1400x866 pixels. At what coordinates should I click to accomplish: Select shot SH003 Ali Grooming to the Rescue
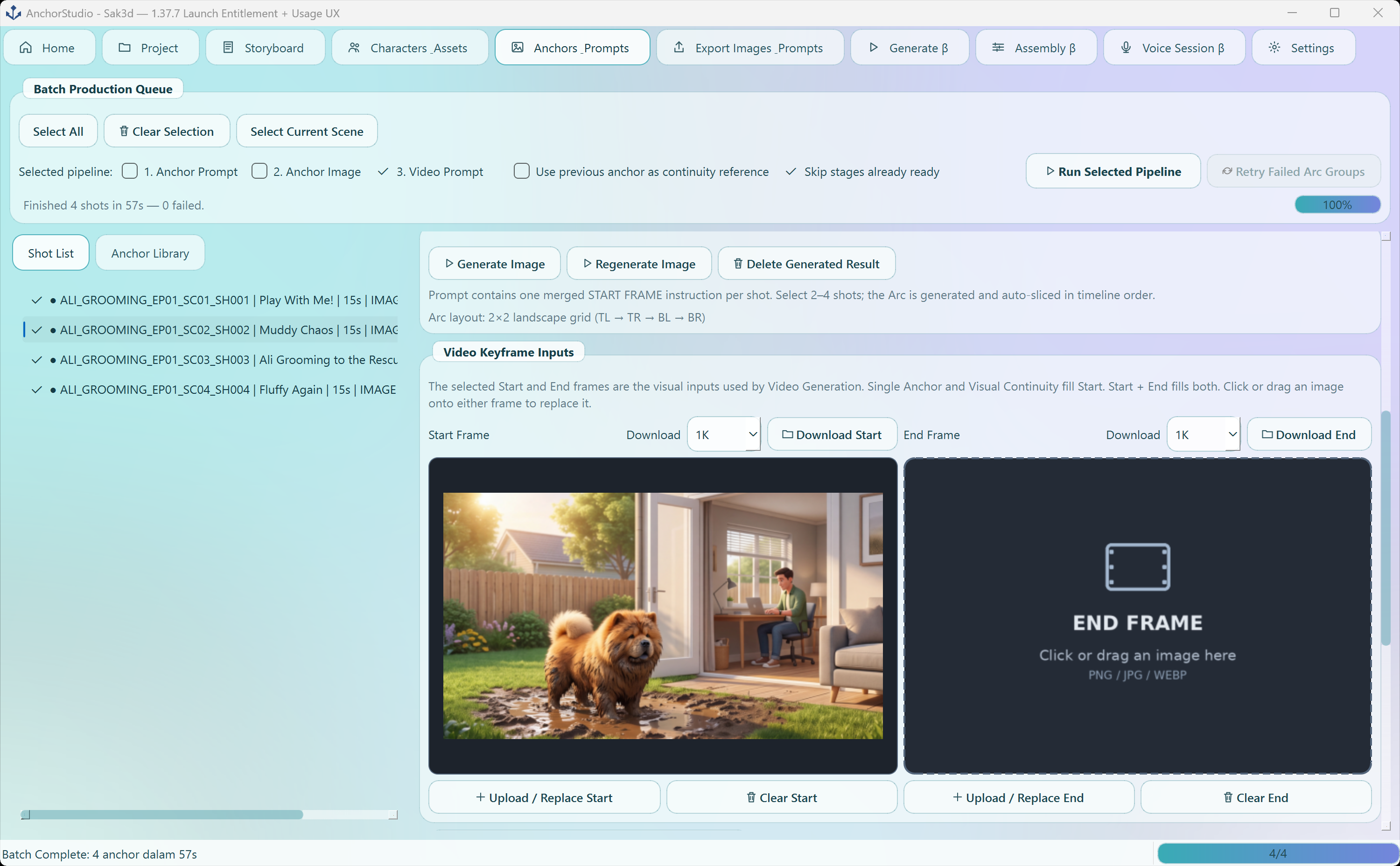pos(210,360)
